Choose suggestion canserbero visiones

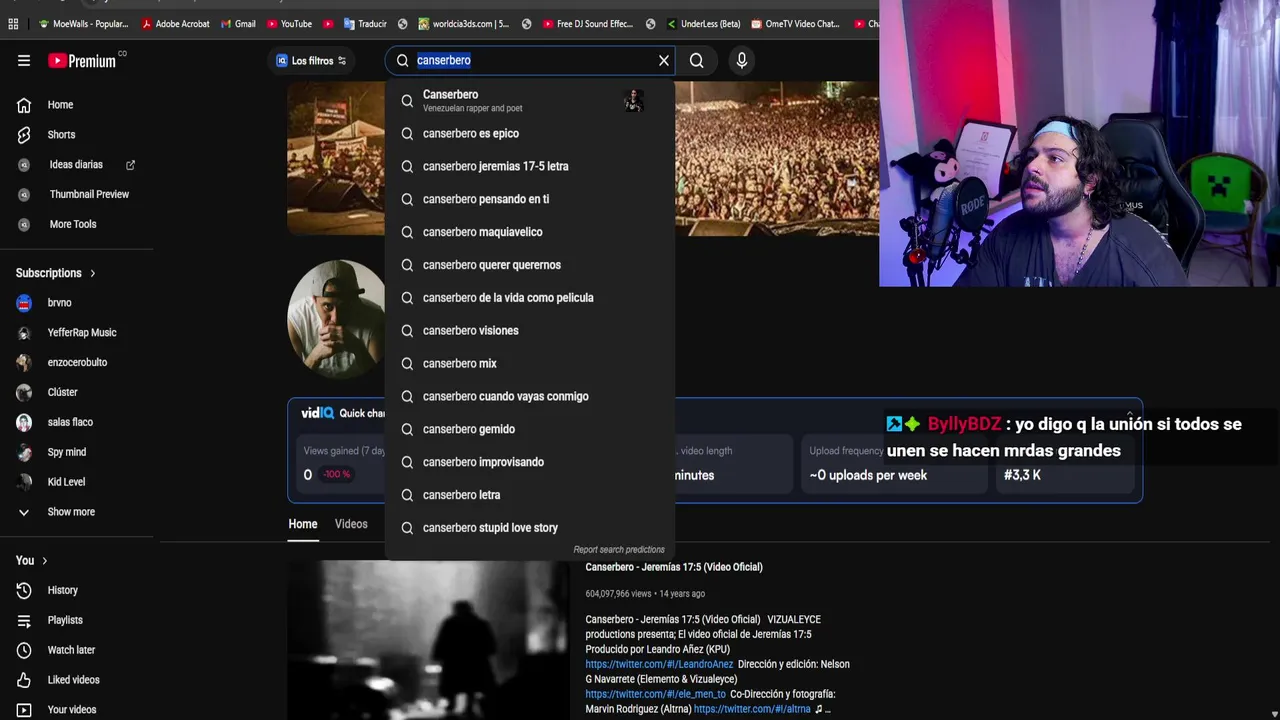[530, 331]
